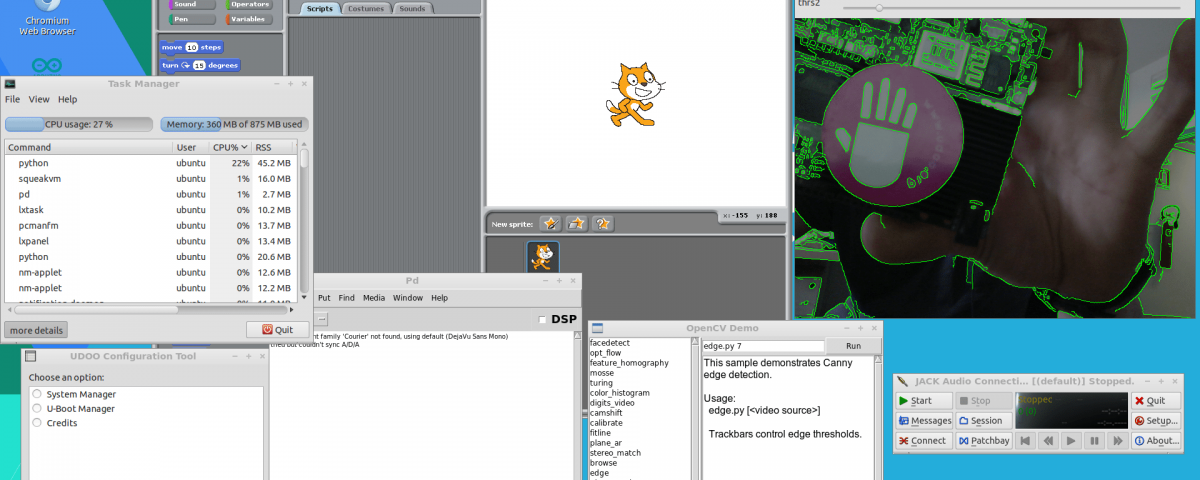Select the Variables blocks category
This screenshot has width=1200, height=480.
[x=251, y=18]
